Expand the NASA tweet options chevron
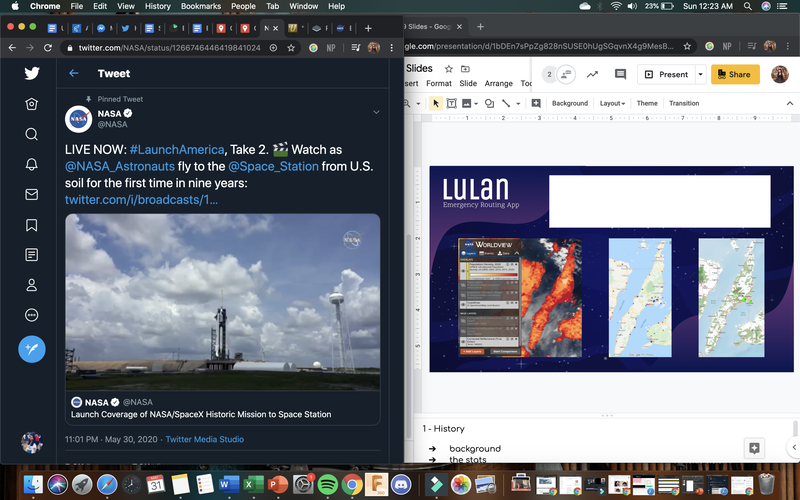 pyautogui.click(x=376, y=112)
